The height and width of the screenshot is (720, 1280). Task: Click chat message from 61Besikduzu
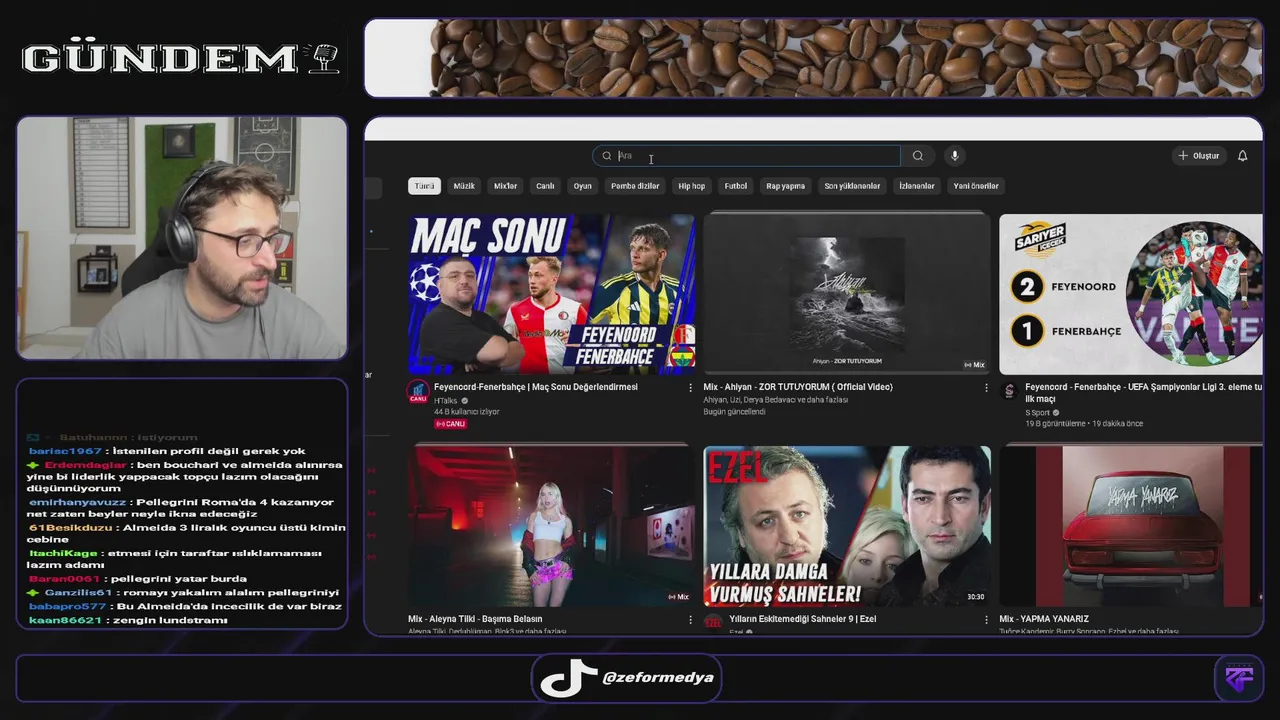pos(186,533)
